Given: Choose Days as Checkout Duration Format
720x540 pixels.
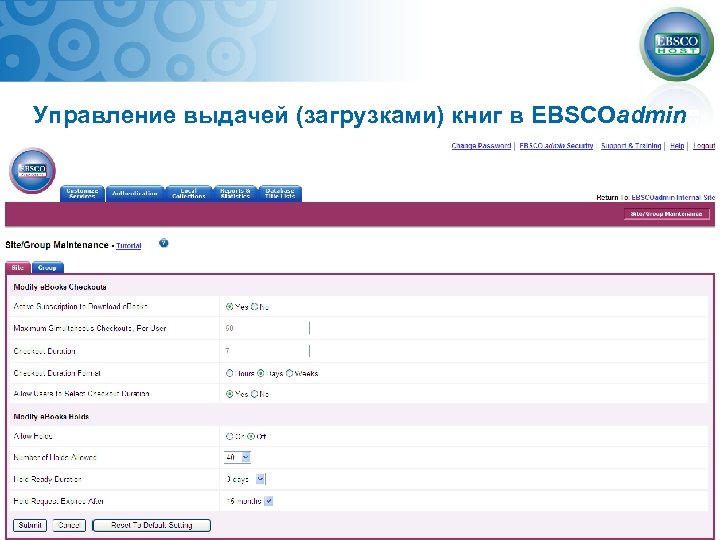Looking at the screenshot, I should [x=260, y=373].
